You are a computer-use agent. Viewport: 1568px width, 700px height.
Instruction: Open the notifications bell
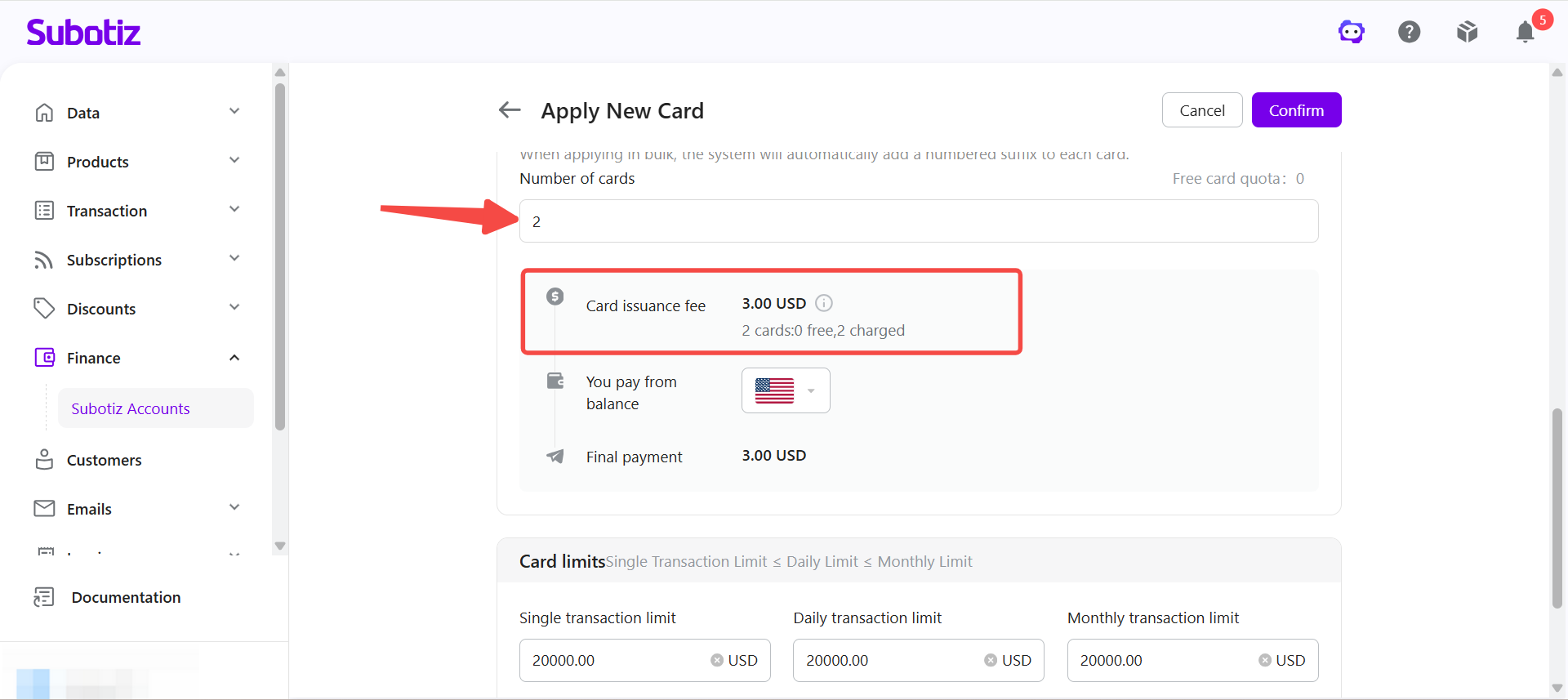click(x=1526, y=32)
